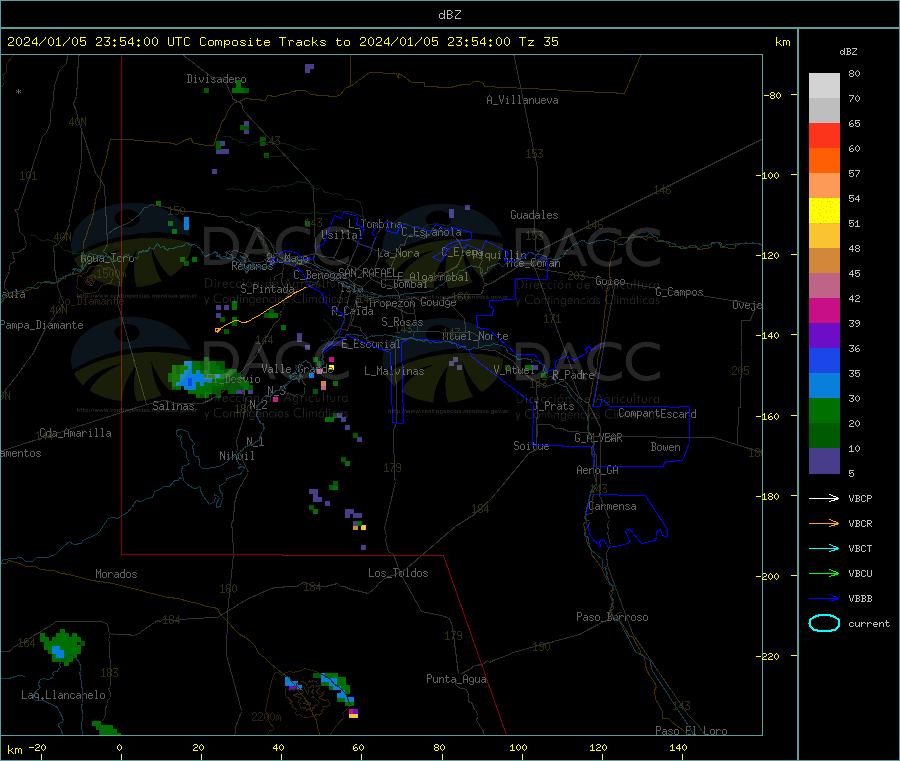Image resolution: width=900 pixels, height=761 pixels.
Task: Click the green radar echo above Lag.Llancanelo
Action: tap(63, 647)
